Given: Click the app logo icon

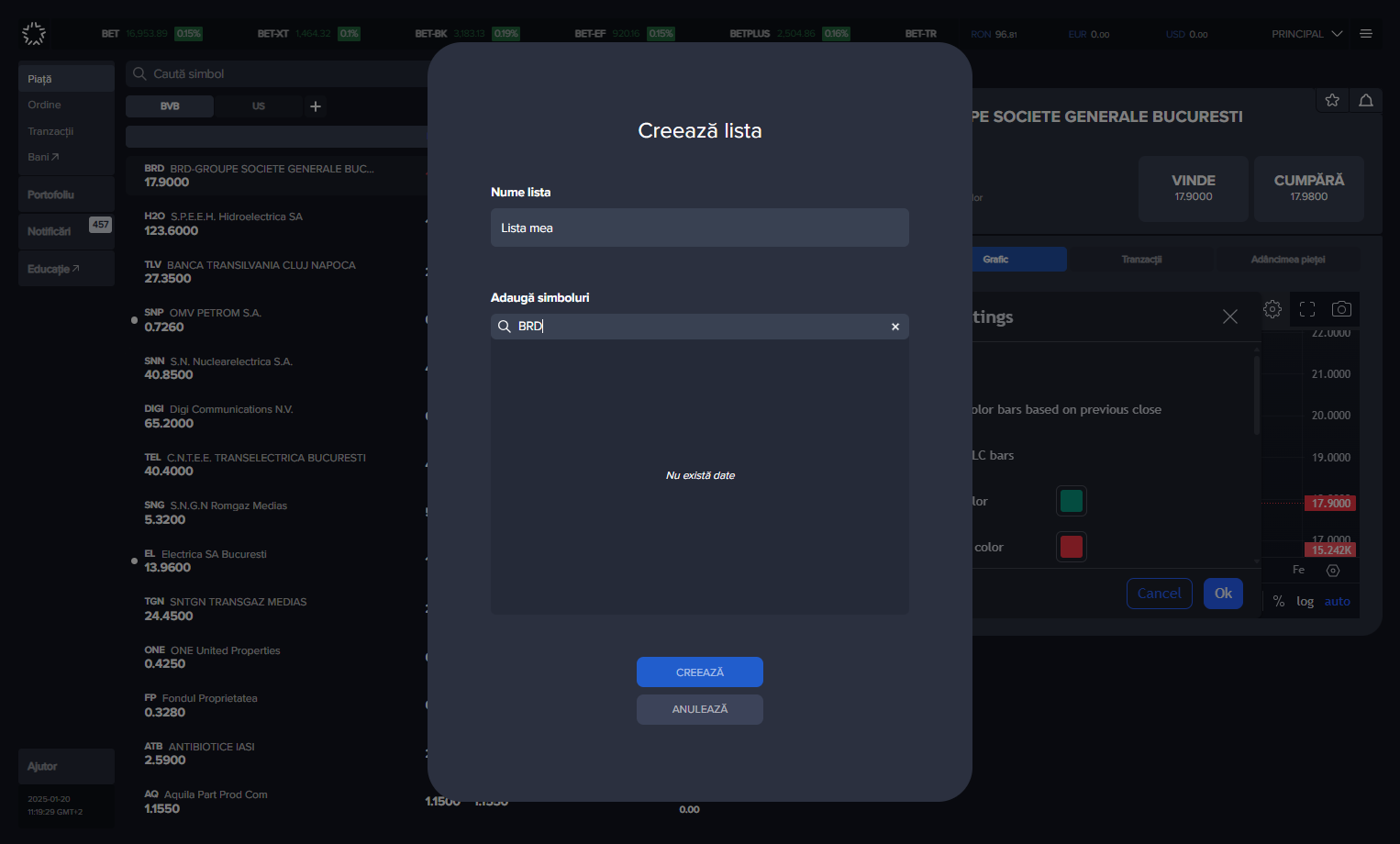Looking at the screenshot, I should (34, 34).
